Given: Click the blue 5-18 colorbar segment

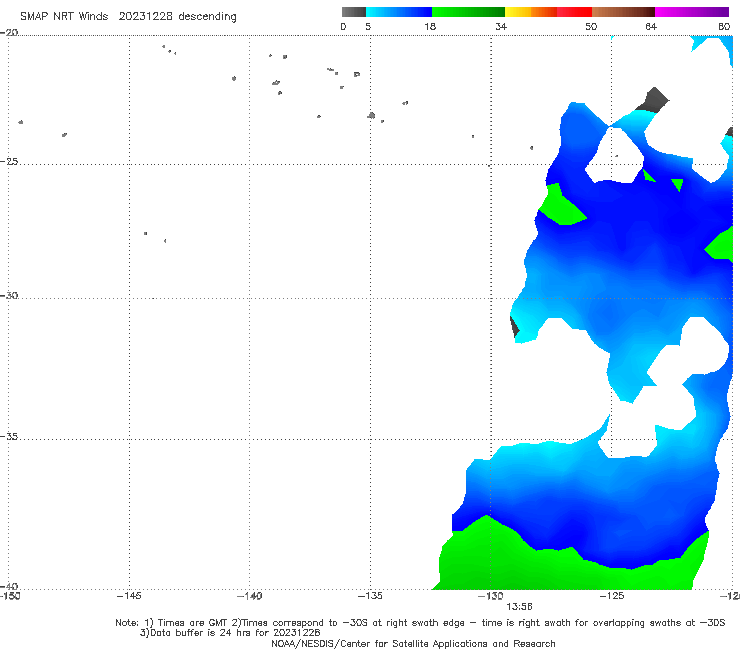Looking at the screenshot, I should 399,12.
